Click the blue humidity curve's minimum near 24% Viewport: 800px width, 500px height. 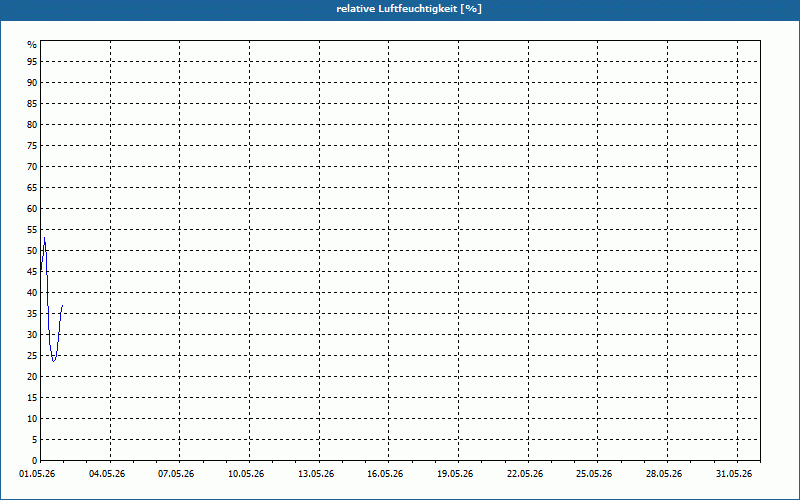pyautogui.click(x=54, y=361)
